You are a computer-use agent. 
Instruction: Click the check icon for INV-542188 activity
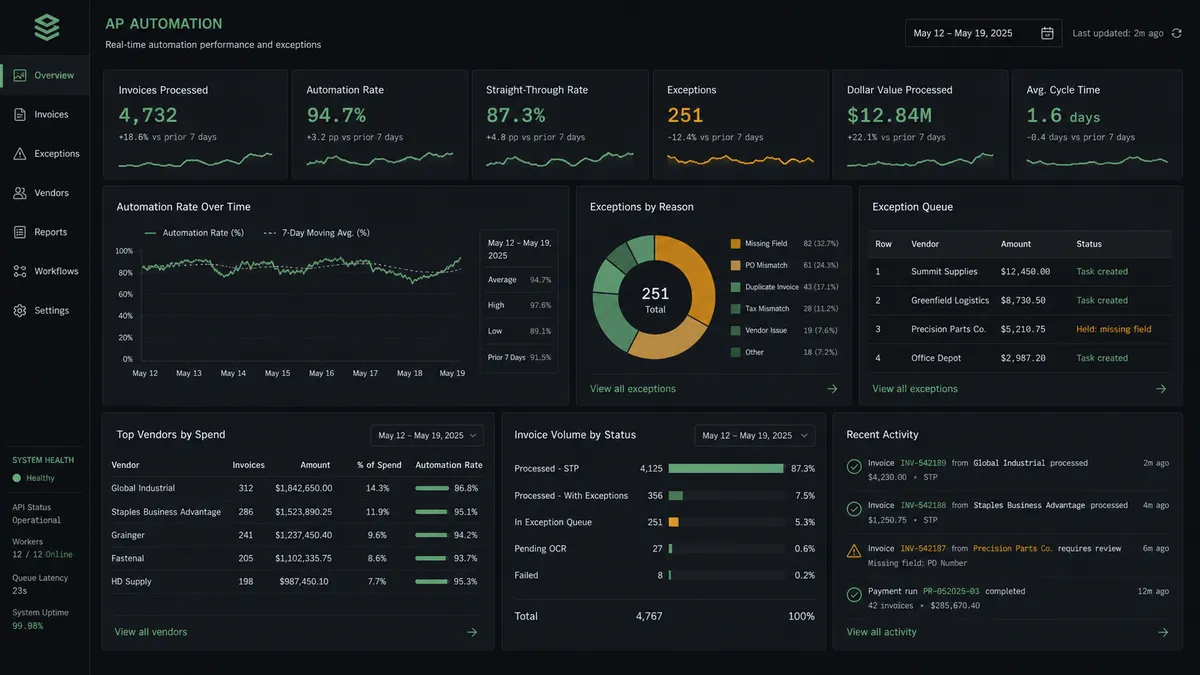click(854, 509)
